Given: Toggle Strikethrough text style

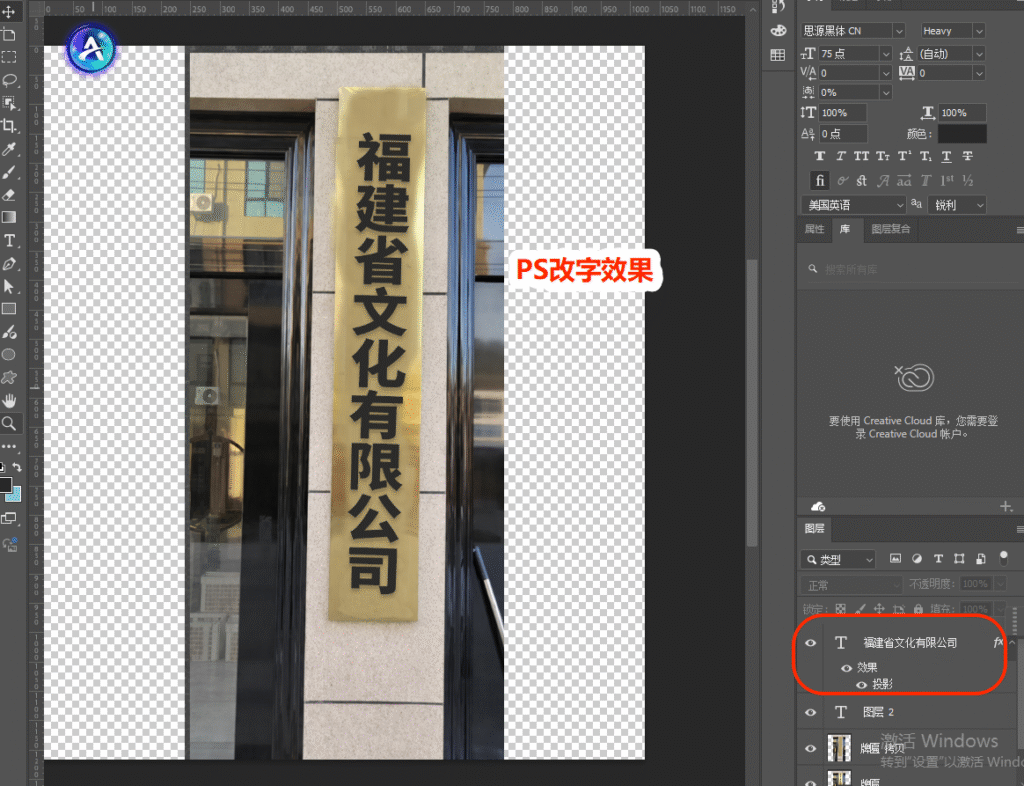Looking at the screenshot, I should [x=968, y=157].
